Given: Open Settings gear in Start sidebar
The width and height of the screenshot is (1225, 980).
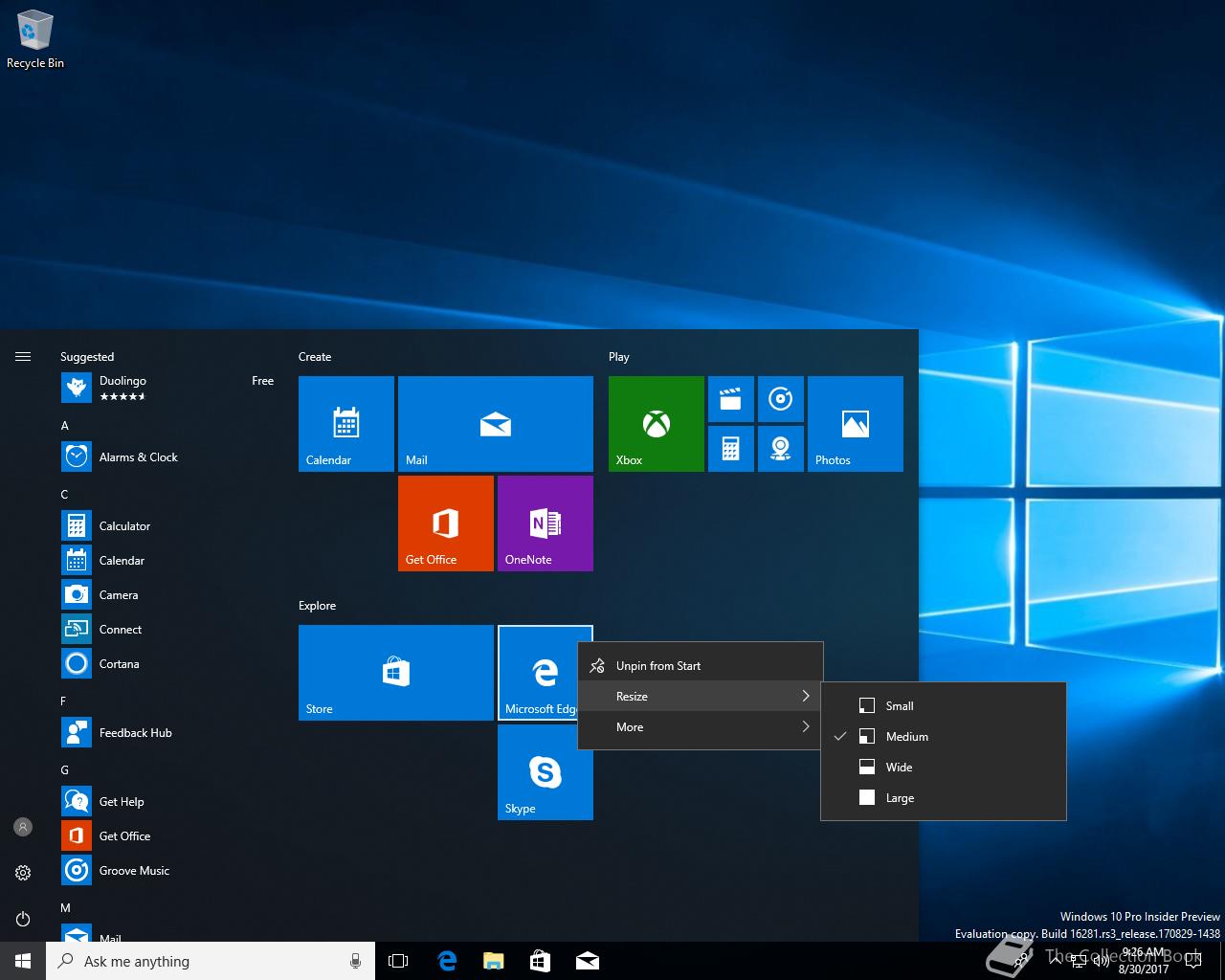Looking at the screenshot, I should pyautogui.click(x=23, y=873).
